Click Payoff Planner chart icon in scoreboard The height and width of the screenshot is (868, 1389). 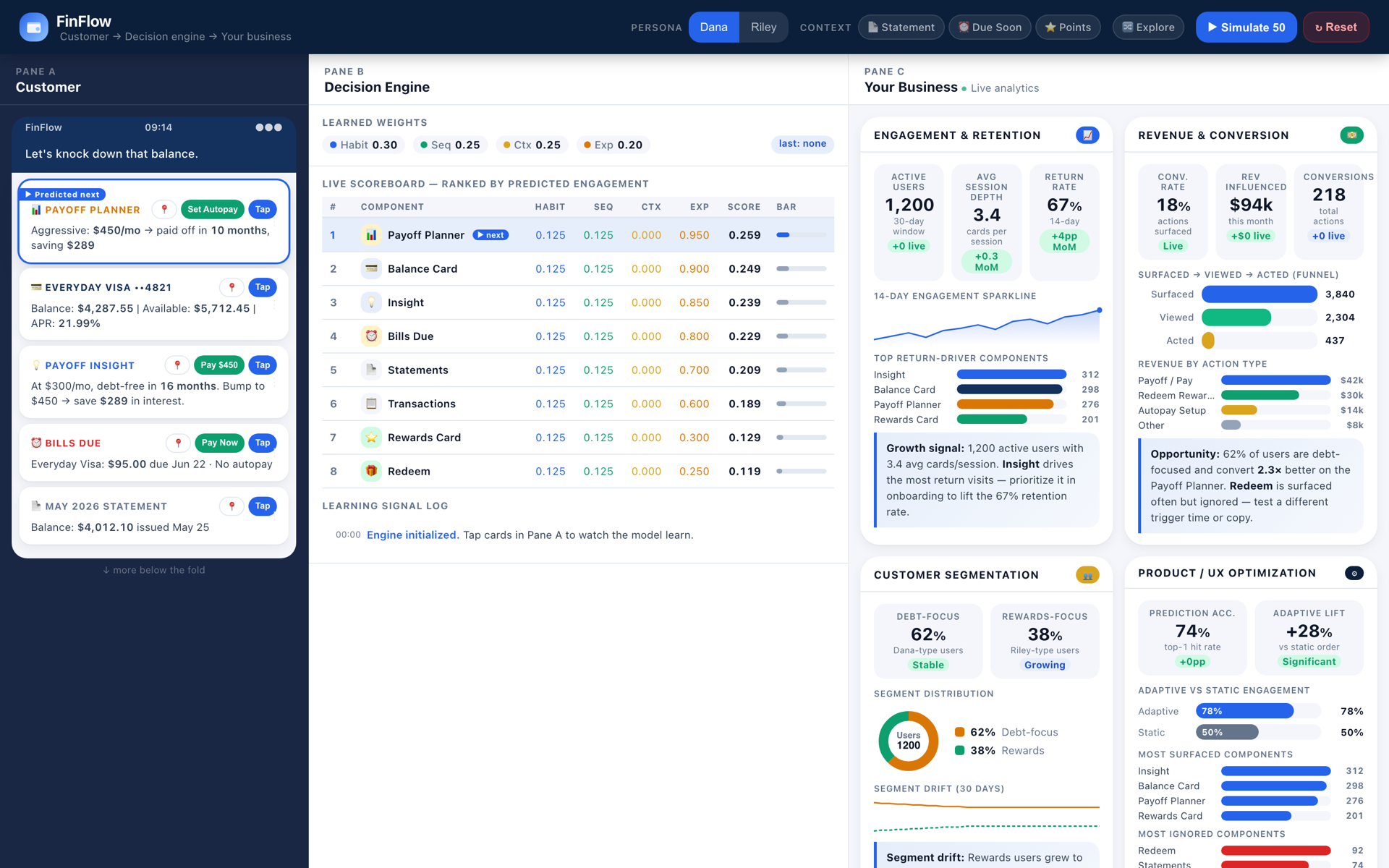pos(371,235)
